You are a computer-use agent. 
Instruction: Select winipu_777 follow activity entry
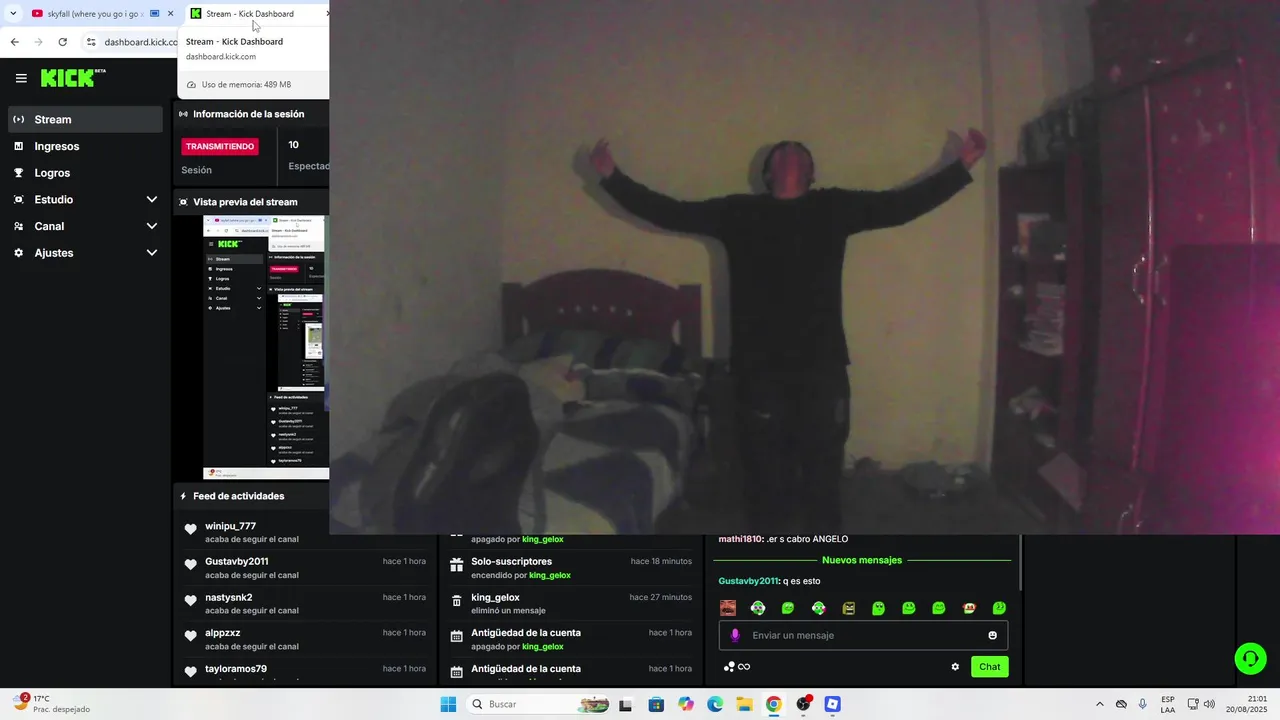pyautogui.click(x=305, y=532)
